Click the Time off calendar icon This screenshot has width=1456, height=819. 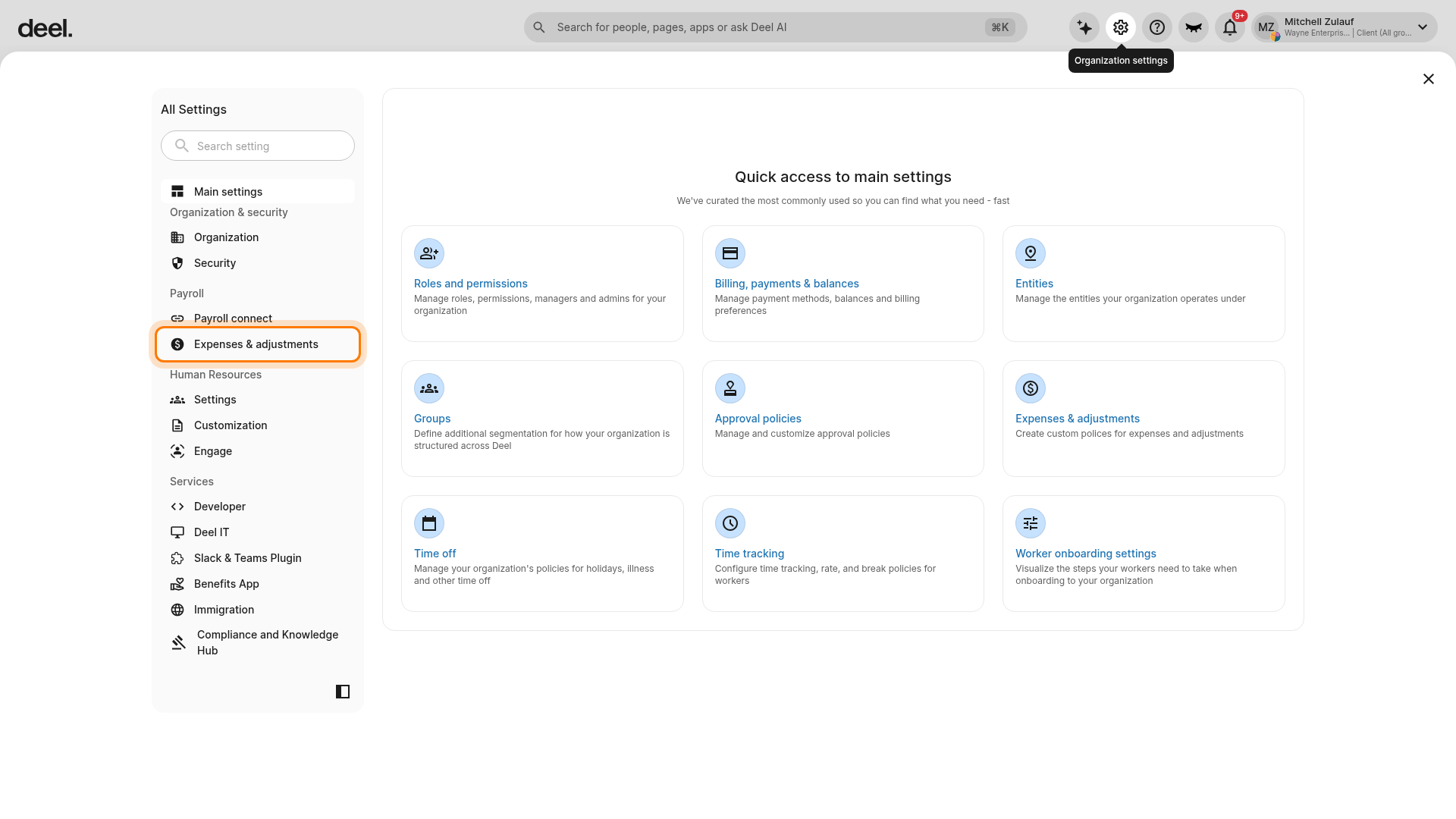pos(429,523)
